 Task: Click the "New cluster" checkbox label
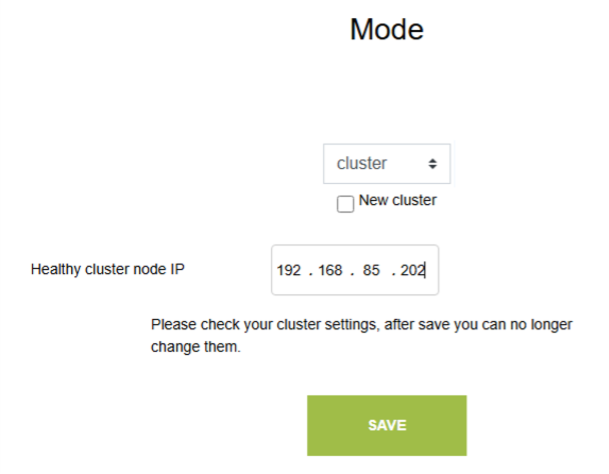point(397,200)
